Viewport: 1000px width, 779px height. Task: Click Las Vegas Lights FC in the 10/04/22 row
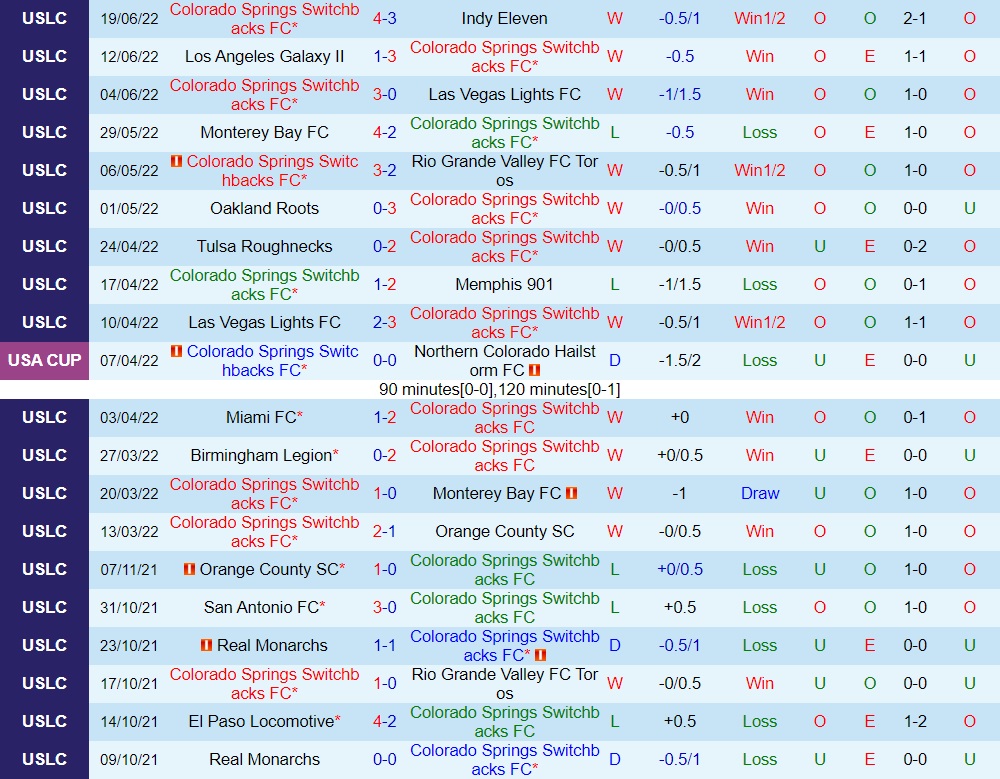coord(265,322)
